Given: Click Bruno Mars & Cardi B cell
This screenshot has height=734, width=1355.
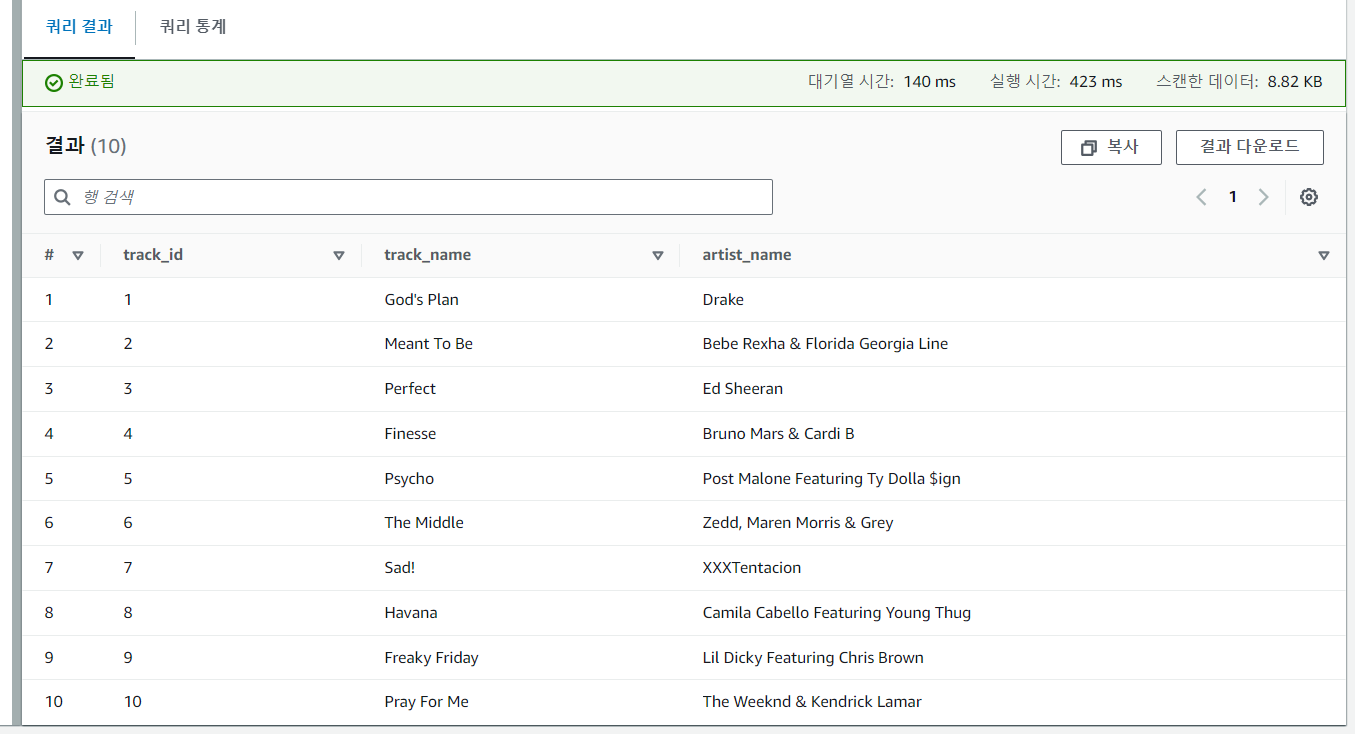Looking at the screenshot, I should (x=778, y=434).
